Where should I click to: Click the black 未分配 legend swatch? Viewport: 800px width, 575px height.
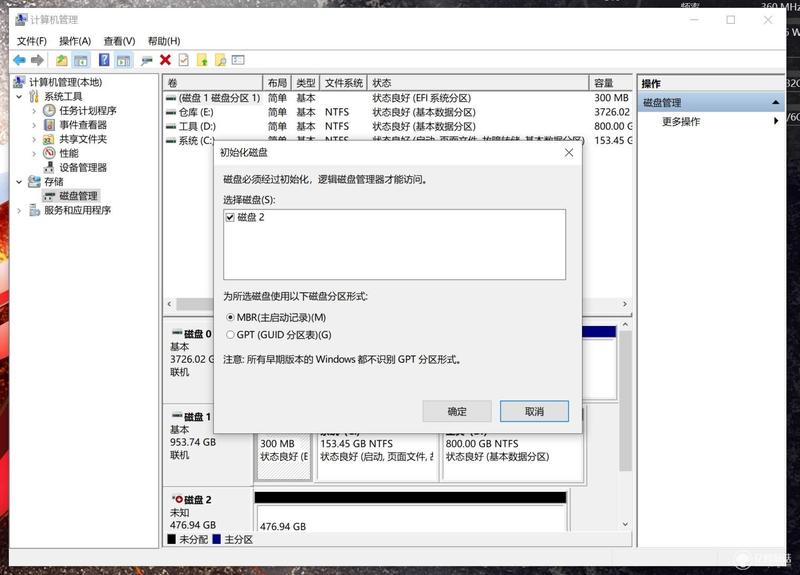[x=171, y=539]
